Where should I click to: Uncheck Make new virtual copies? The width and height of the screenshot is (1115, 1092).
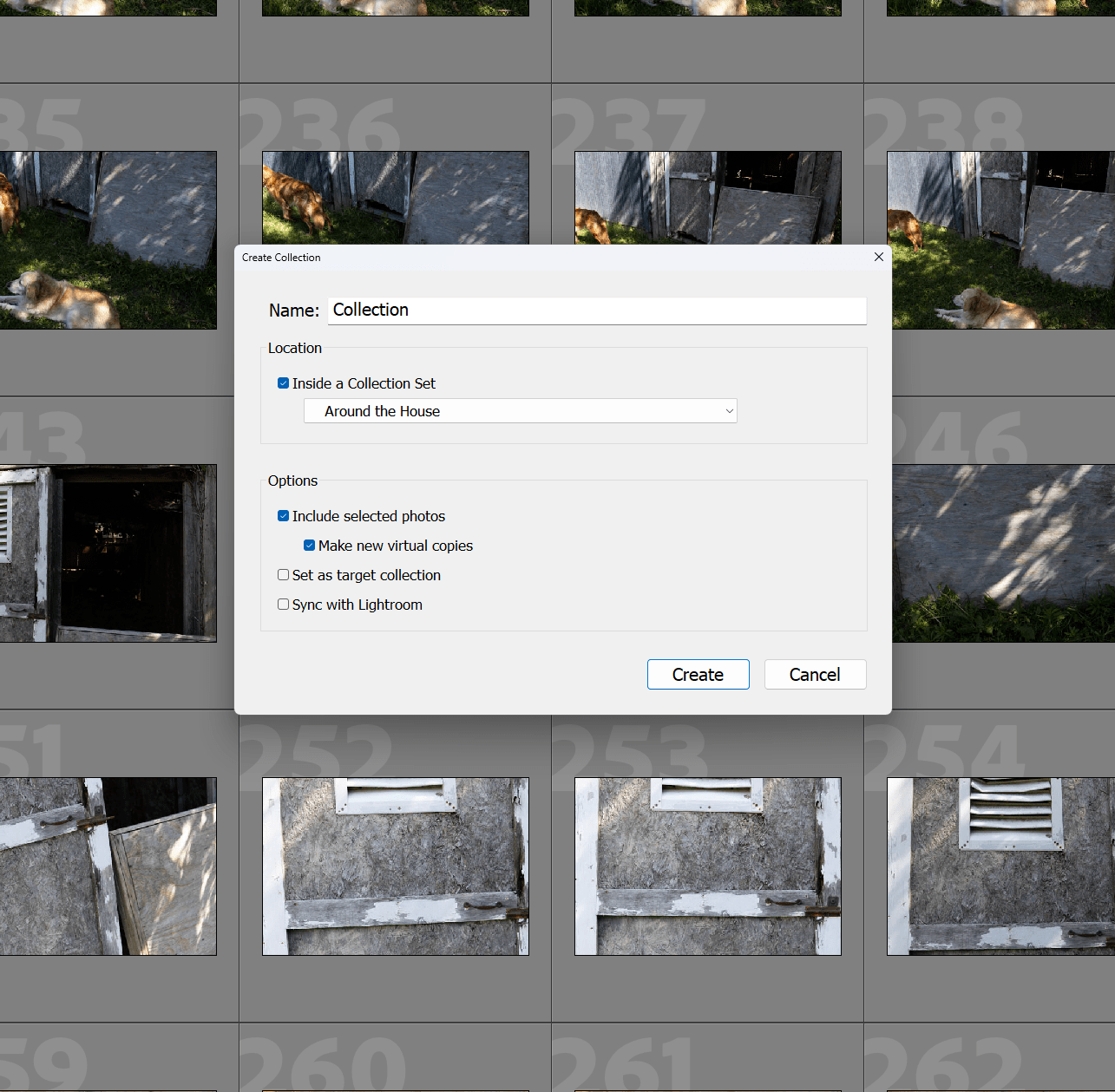pyautogui.click(x=309, y=545)
